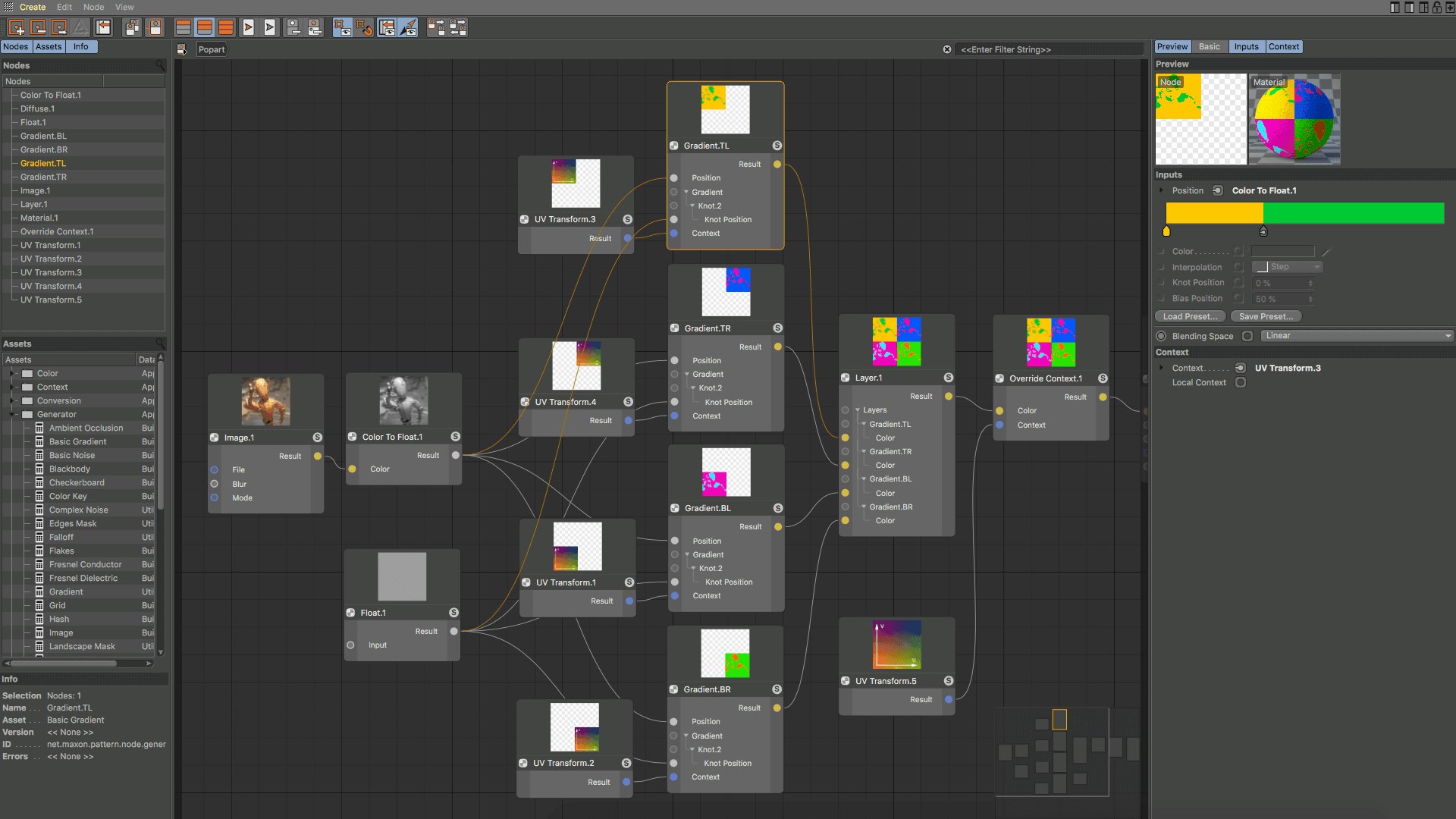1456x819 pixels.
Task: Click the S solo icon on Gradient.TL node
Action: (x=777, y=145)
